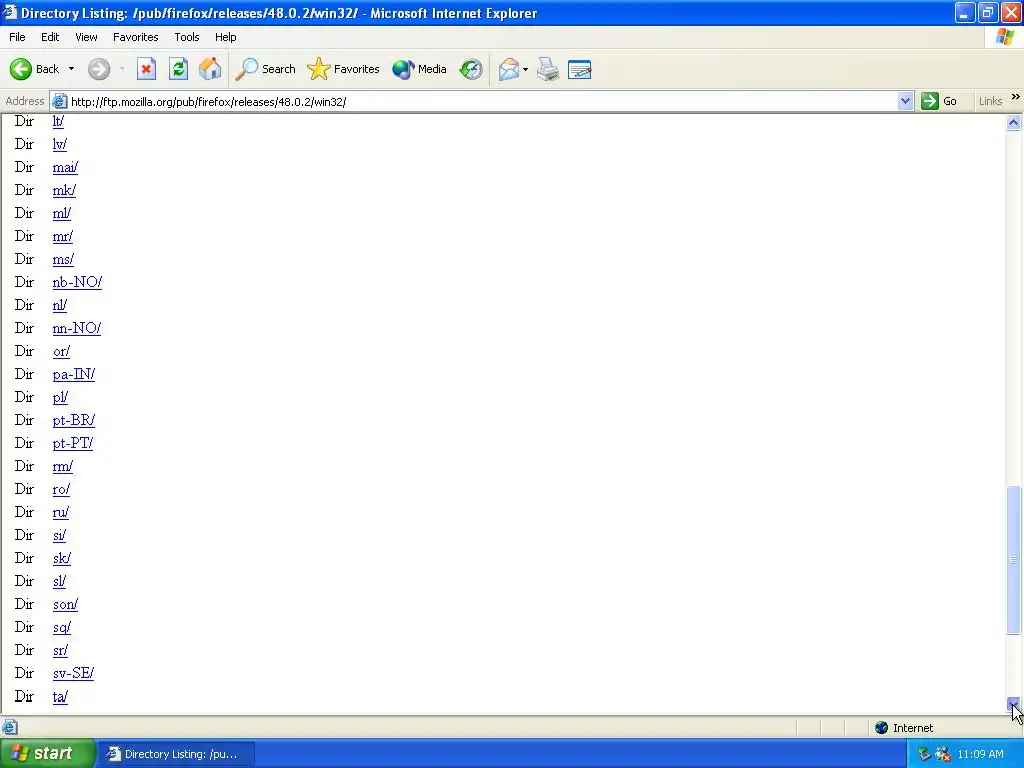Screen dimensions: 1024x768
Task: Click the 11:09 AM system clock
Action: point(980,754)
